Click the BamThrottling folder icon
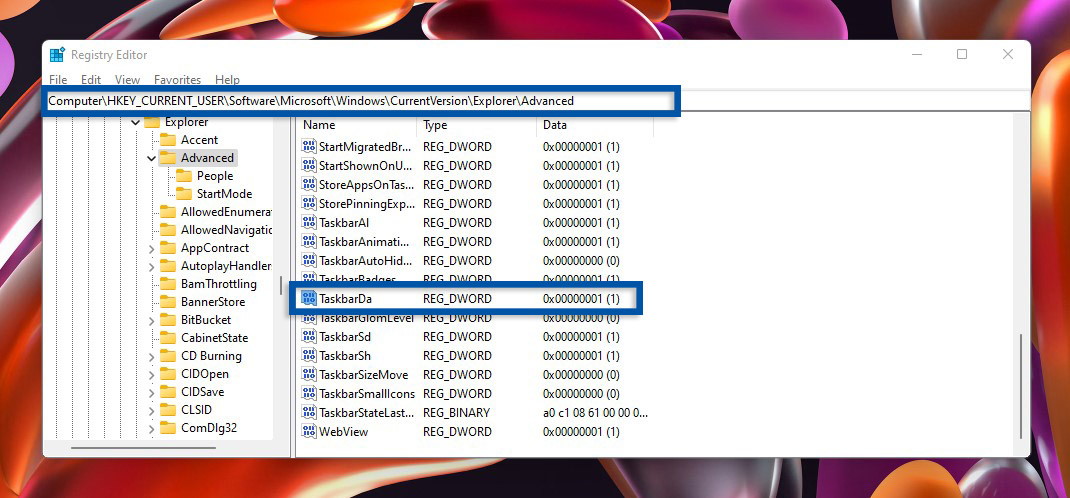This screenshot has width=1070, height=498. pos(168,284)
